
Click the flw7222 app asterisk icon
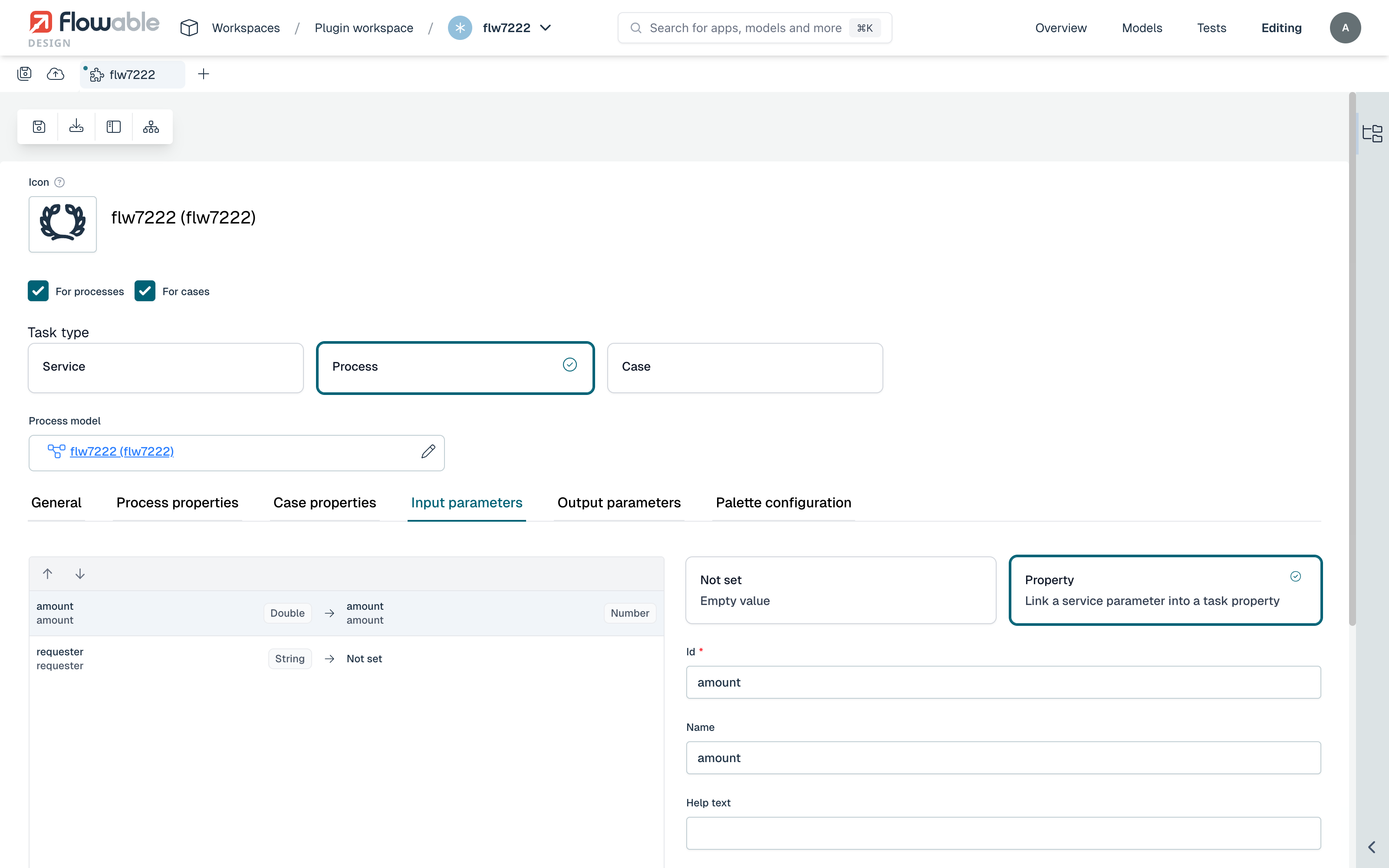click(x=460, y=27)
